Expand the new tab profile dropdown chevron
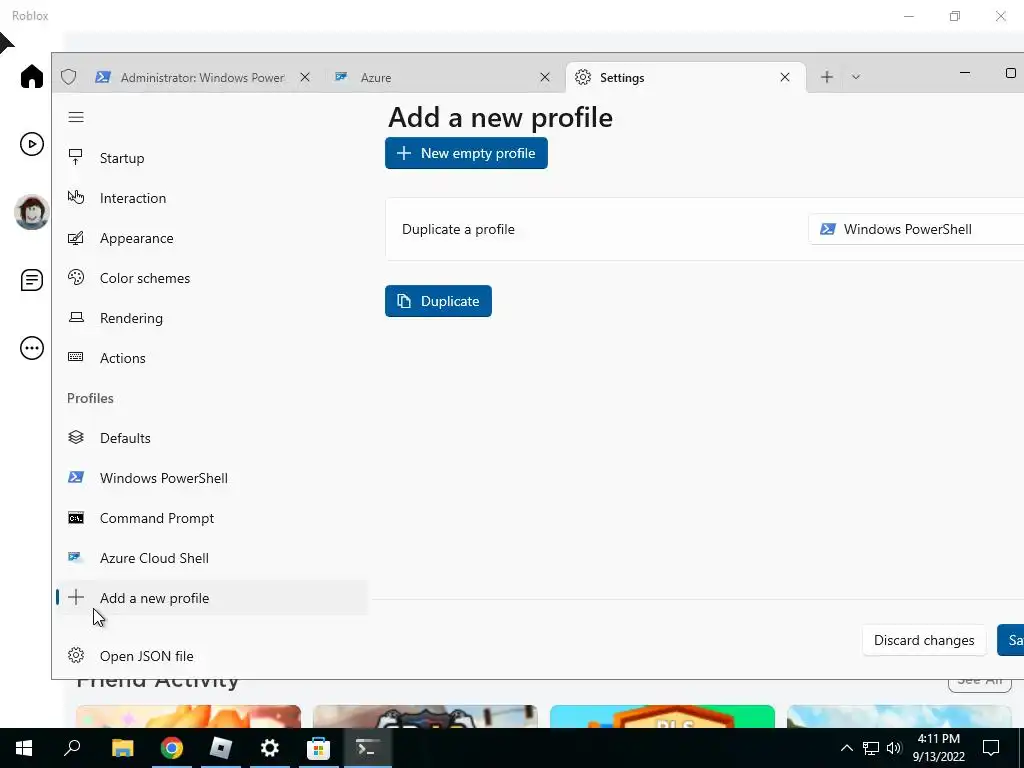Viewport: 1024px width, 768px height. (x=856, y=77)
